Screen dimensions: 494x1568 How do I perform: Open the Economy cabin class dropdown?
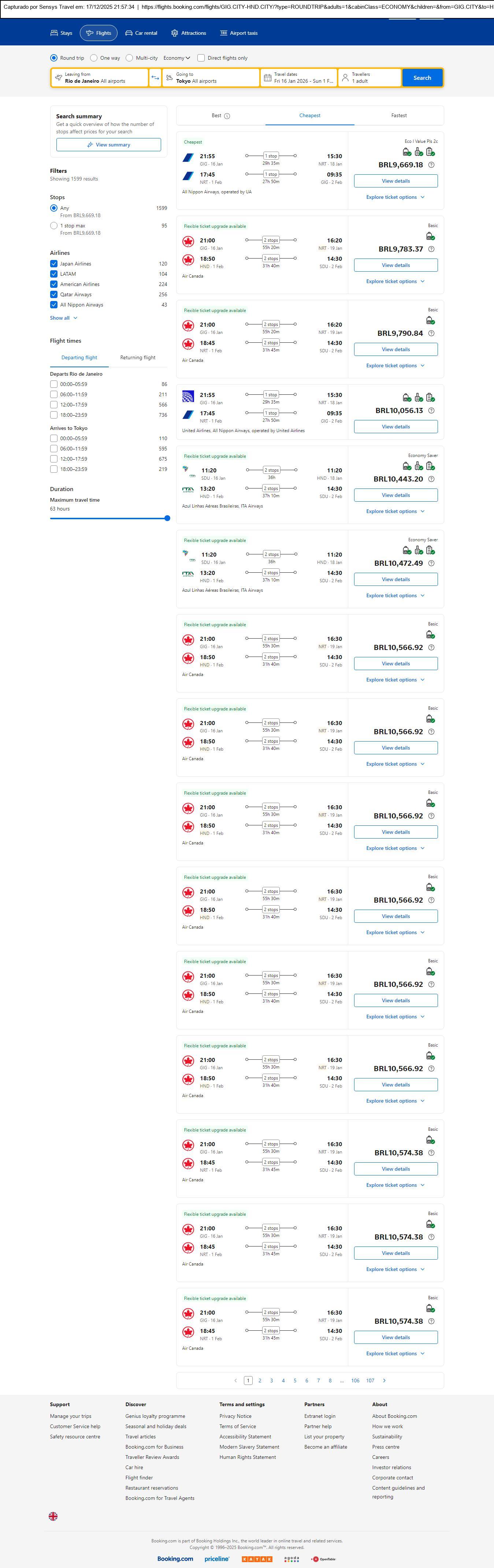pyautogui.click(x=177, y=59)
